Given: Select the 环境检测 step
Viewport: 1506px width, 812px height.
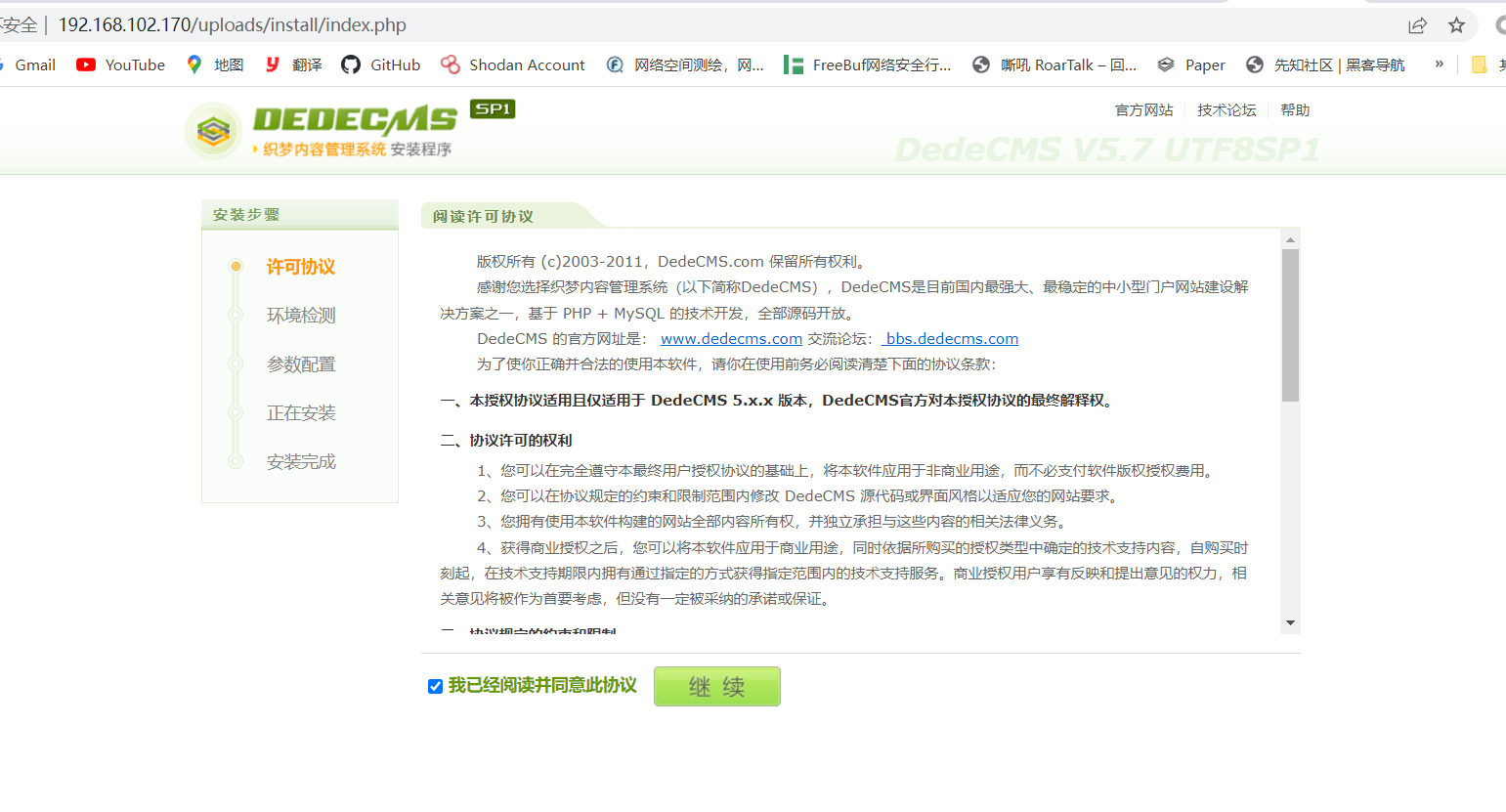Looking at the screenshot, I should pos(301,316).
